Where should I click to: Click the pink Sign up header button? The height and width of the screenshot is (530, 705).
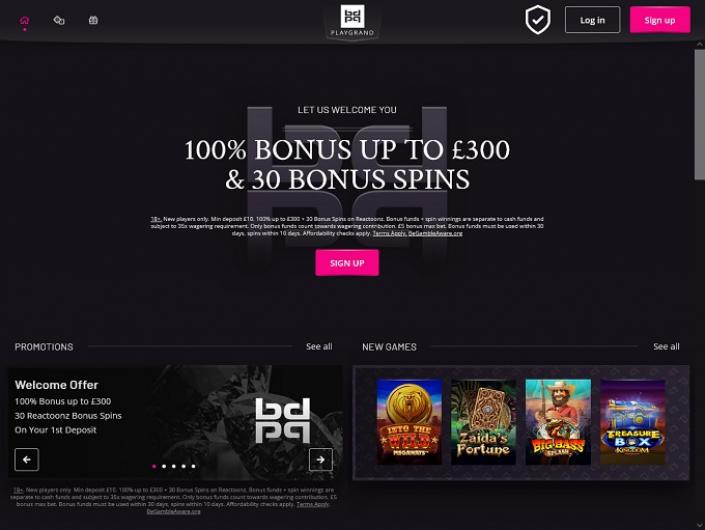pos(660,20)
